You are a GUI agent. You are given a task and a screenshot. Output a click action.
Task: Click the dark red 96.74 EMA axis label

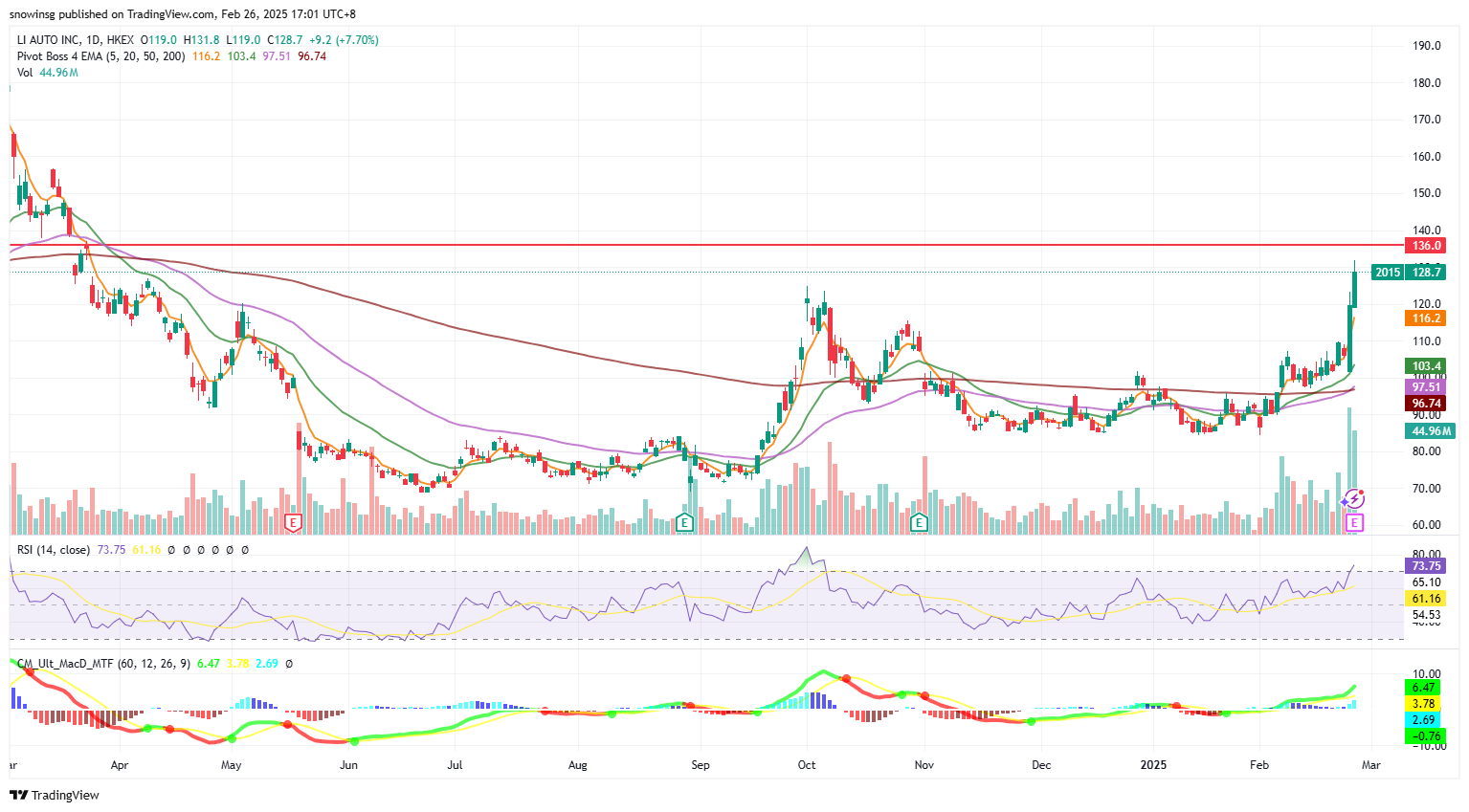coord(1426,404)
